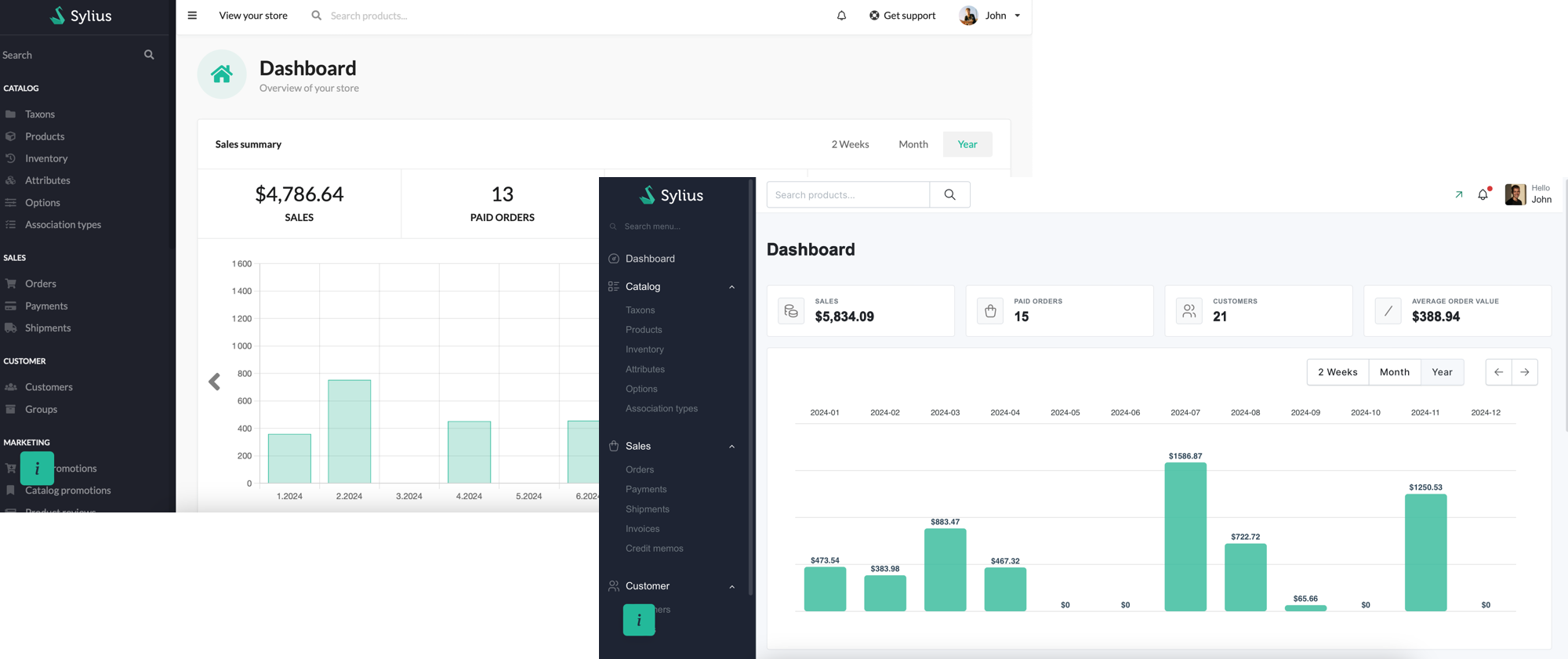Viewport: 1568px width, 659px height.
Task: Click the search button beside new search field
Action: pyautogui.click(x=949, y=194)
